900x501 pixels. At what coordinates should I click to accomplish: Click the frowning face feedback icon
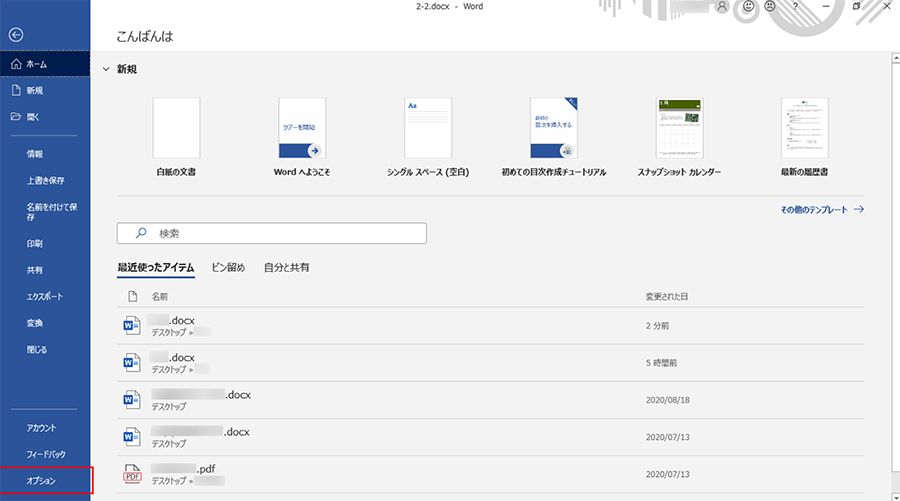pos(770,6)
